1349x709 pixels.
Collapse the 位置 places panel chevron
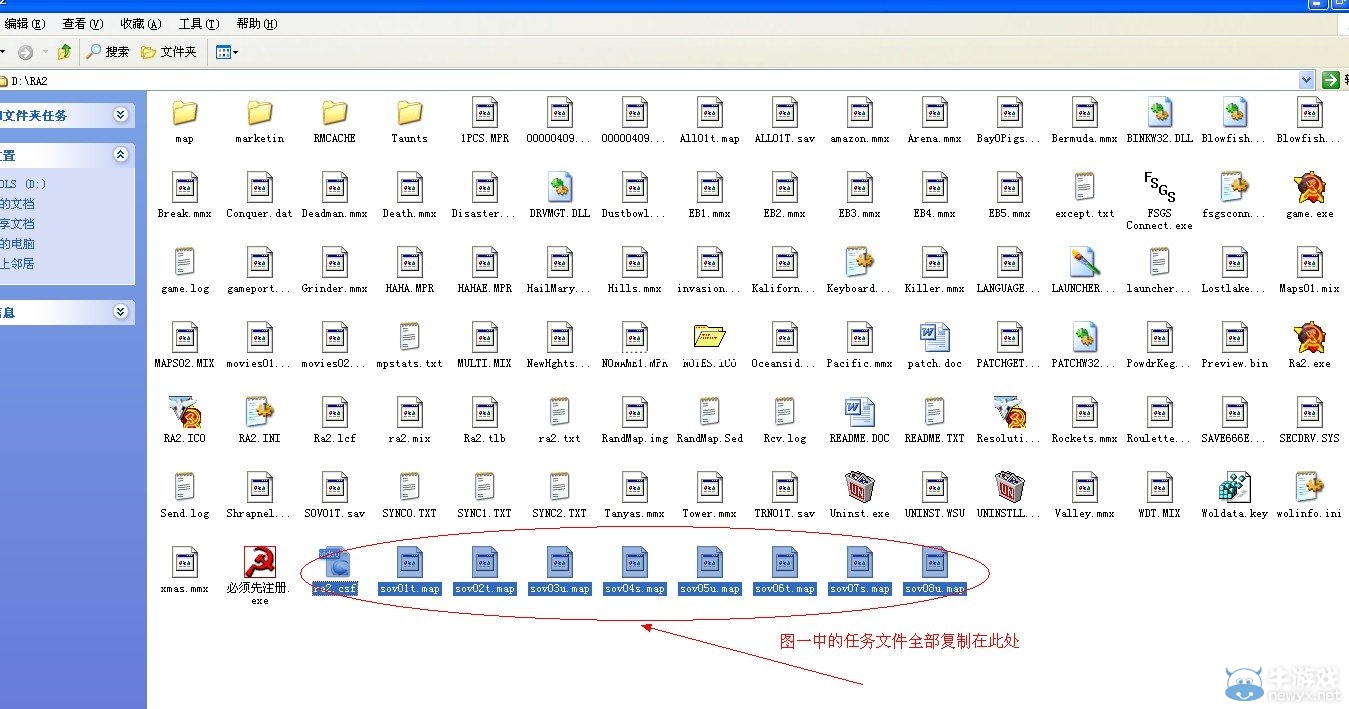pos(121,155)
